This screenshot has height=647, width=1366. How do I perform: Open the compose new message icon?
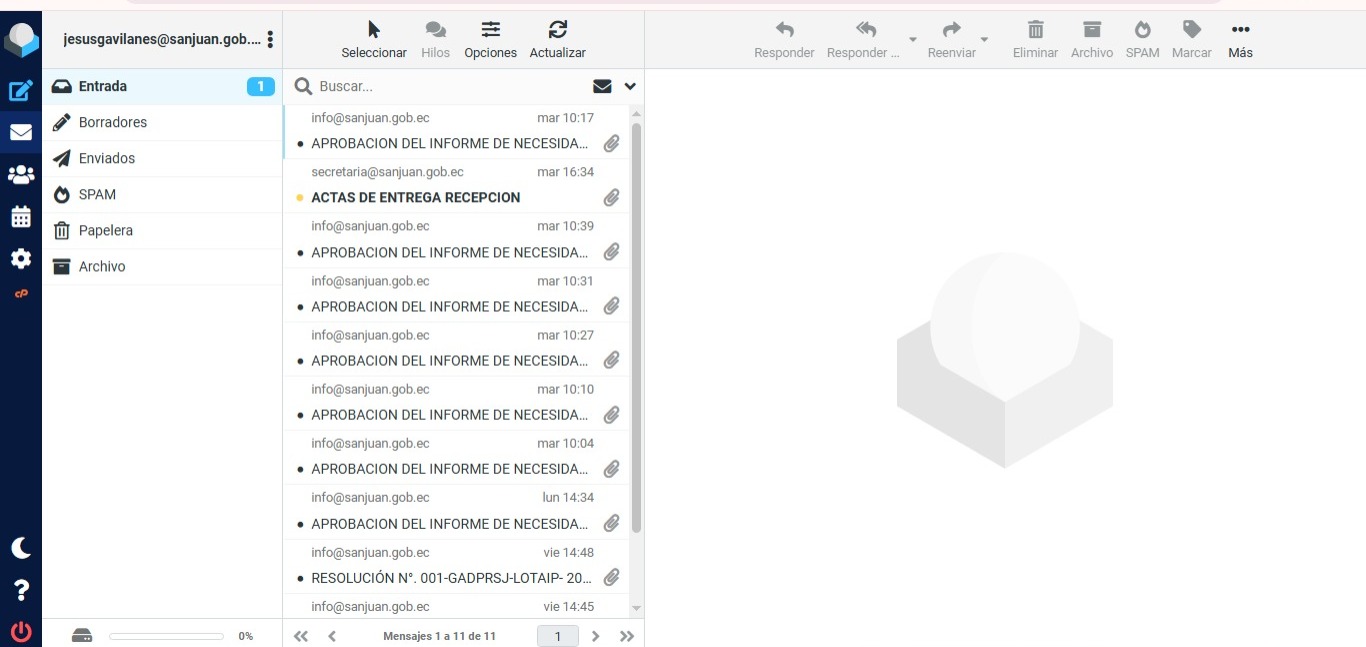point(20,92)
